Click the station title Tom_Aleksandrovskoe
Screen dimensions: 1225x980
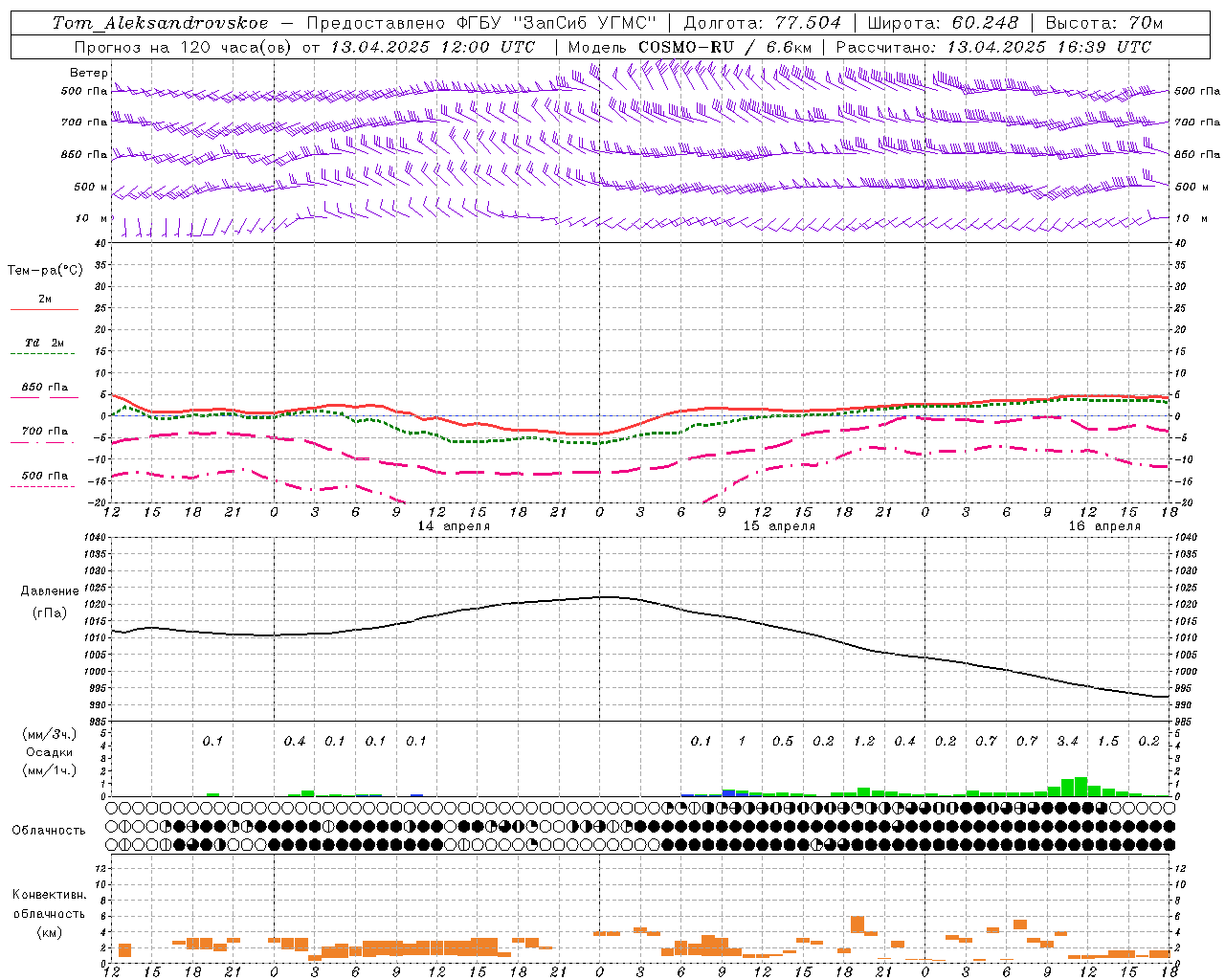point(161,23)
